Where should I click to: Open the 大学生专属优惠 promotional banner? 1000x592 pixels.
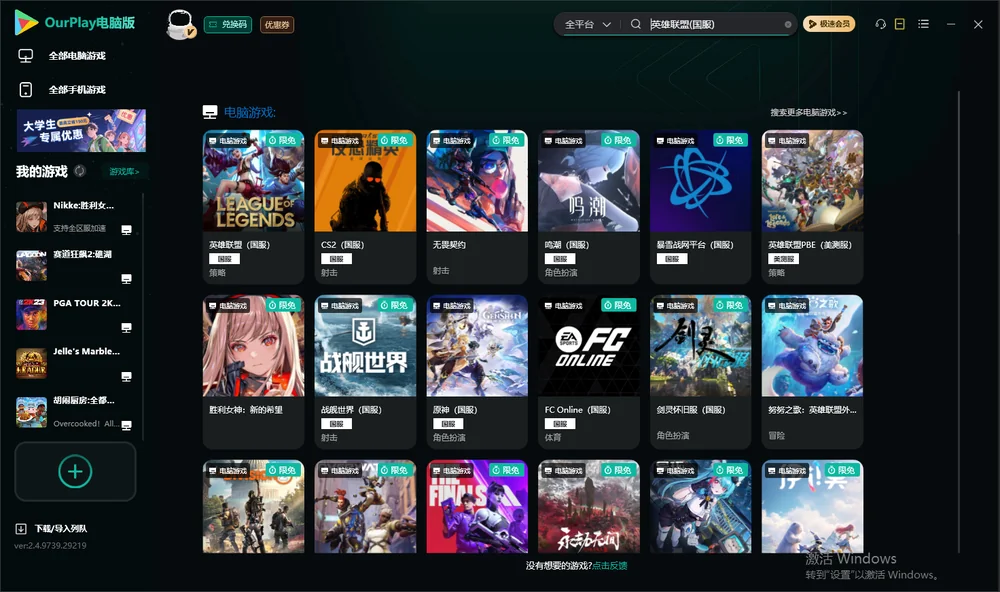coord(81,131)
